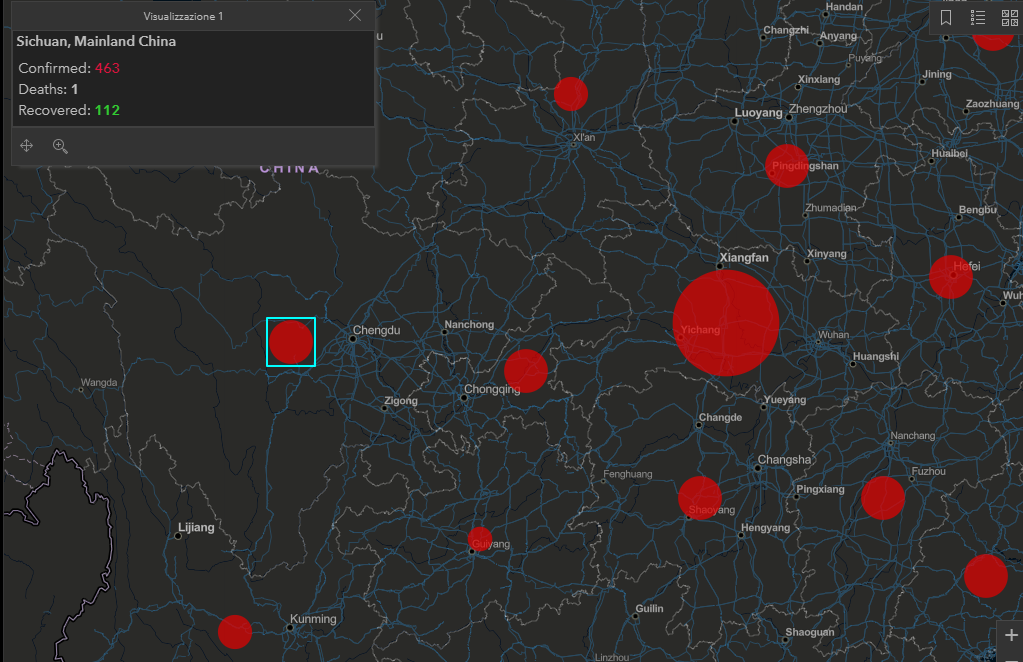Click the Recovered: 112 value
Viewport: 1023px width, 662px height.
[107, 110]
